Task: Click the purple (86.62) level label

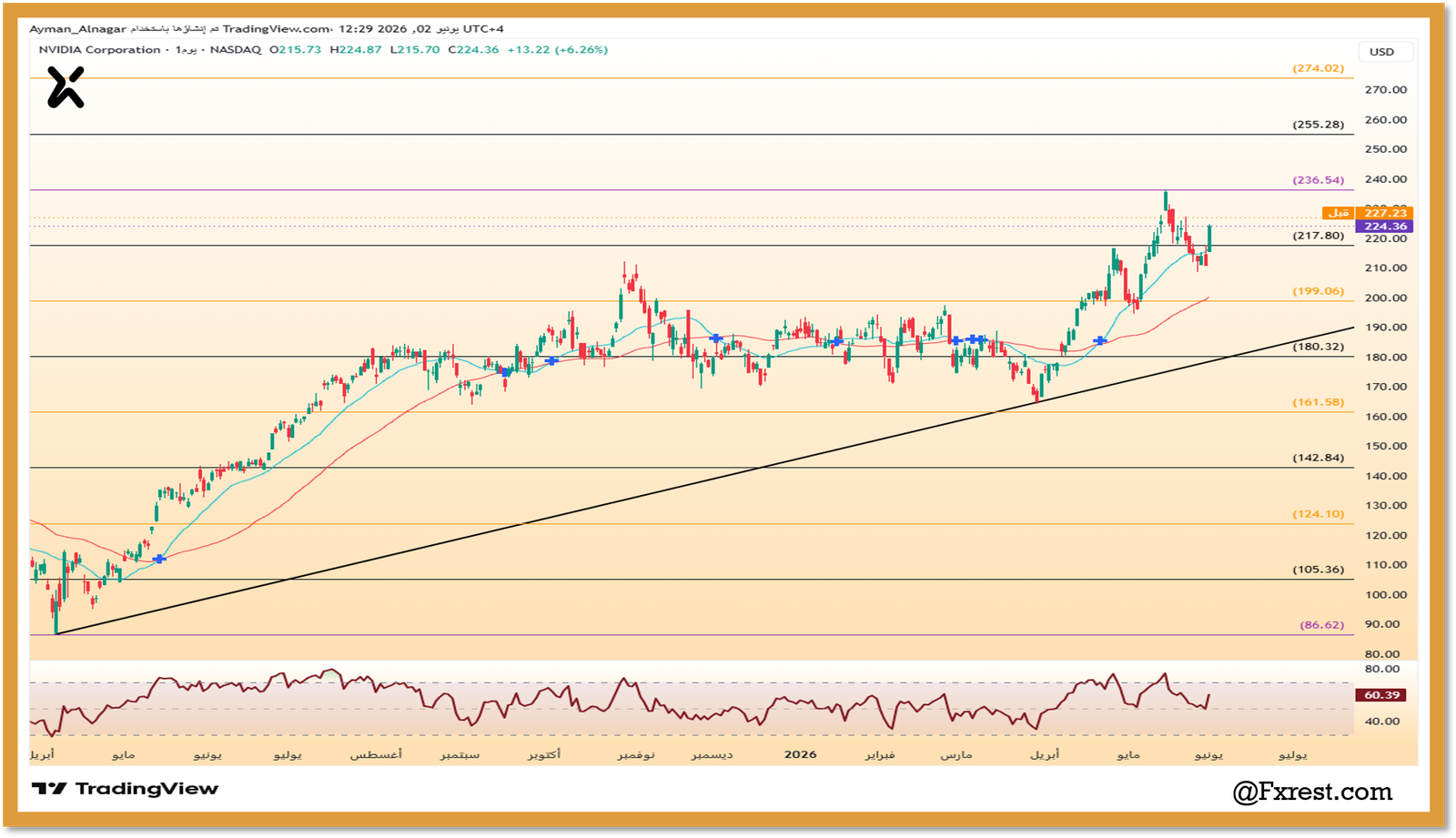Action: [x=1322, y=625]
